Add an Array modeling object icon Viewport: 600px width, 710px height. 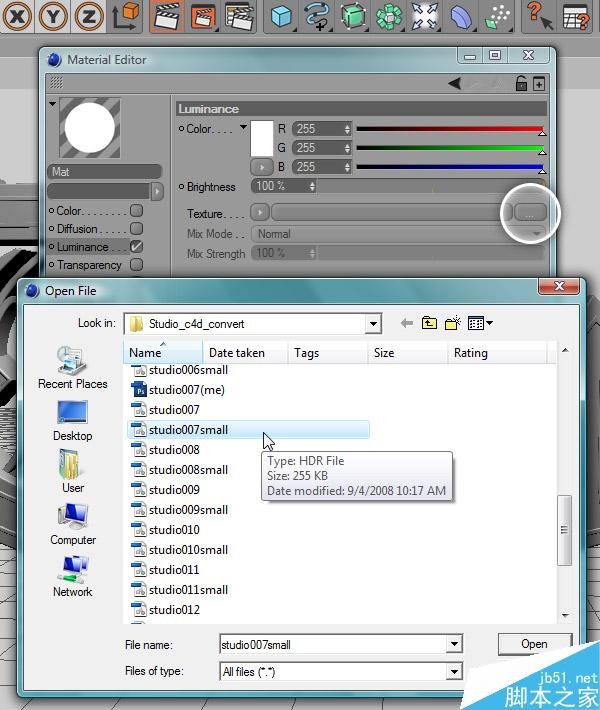(389, 16)
